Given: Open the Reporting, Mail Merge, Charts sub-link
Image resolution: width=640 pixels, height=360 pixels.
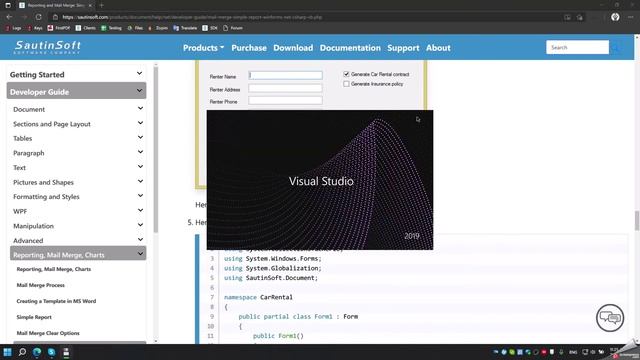Looking at the screenshot, I should 54,269.
